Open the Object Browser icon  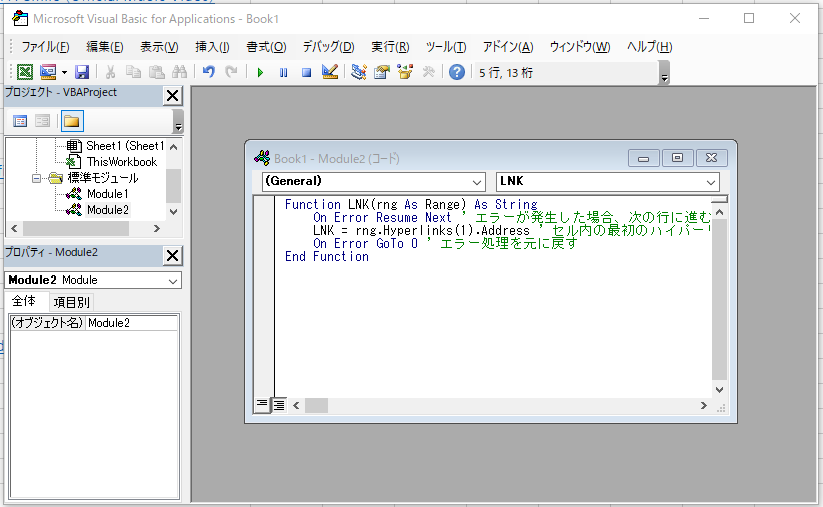pos(405,72)
